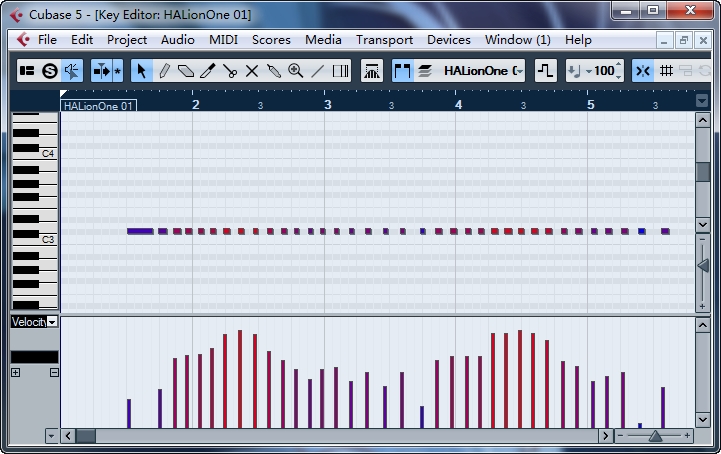Viewport: 721px width, 454px height.
Task: Select the Time Warp tool
Action: point(340,71)
